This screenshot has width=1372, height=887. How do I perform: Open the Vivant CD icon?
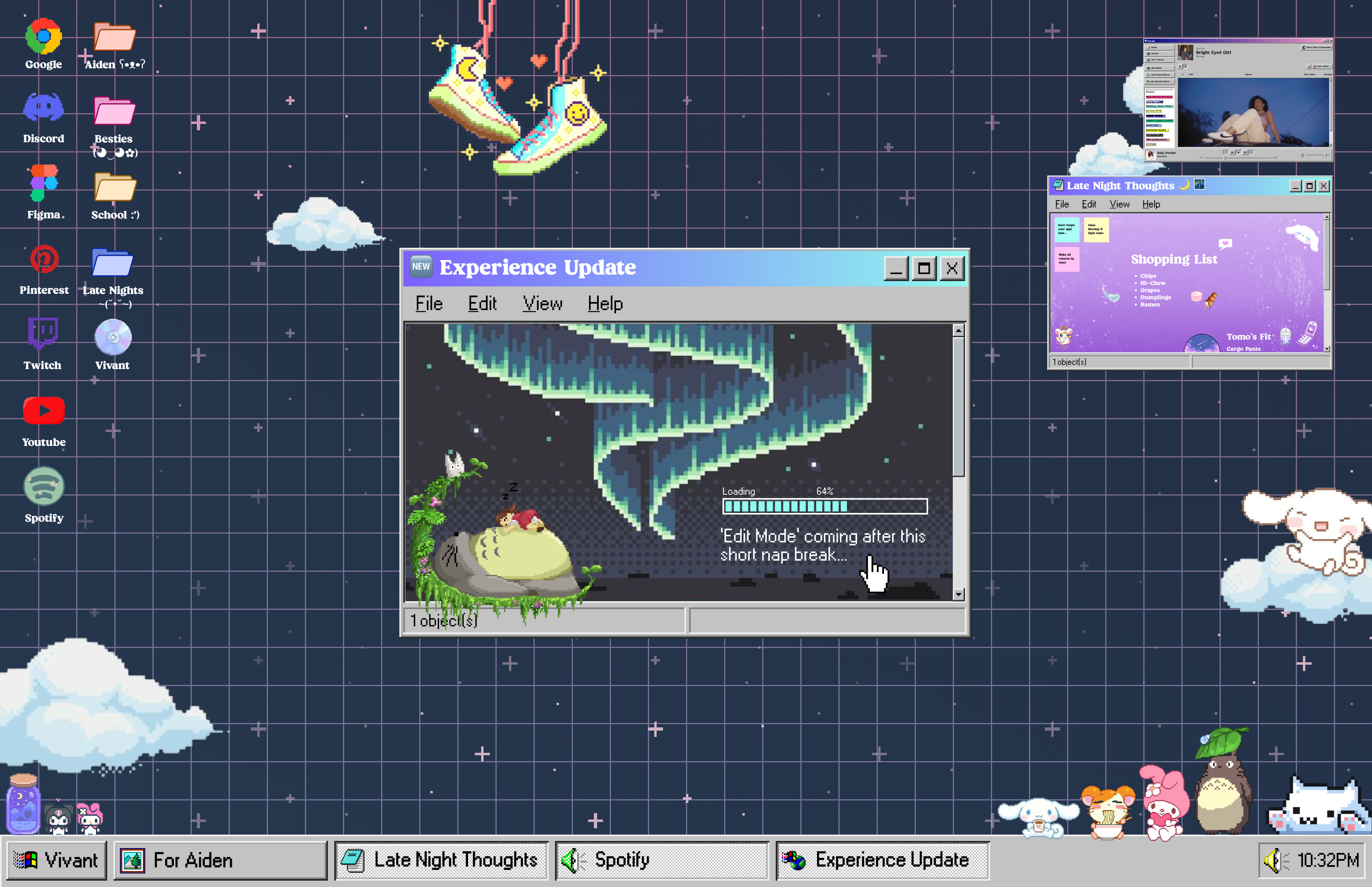click(x=113, y=337)
